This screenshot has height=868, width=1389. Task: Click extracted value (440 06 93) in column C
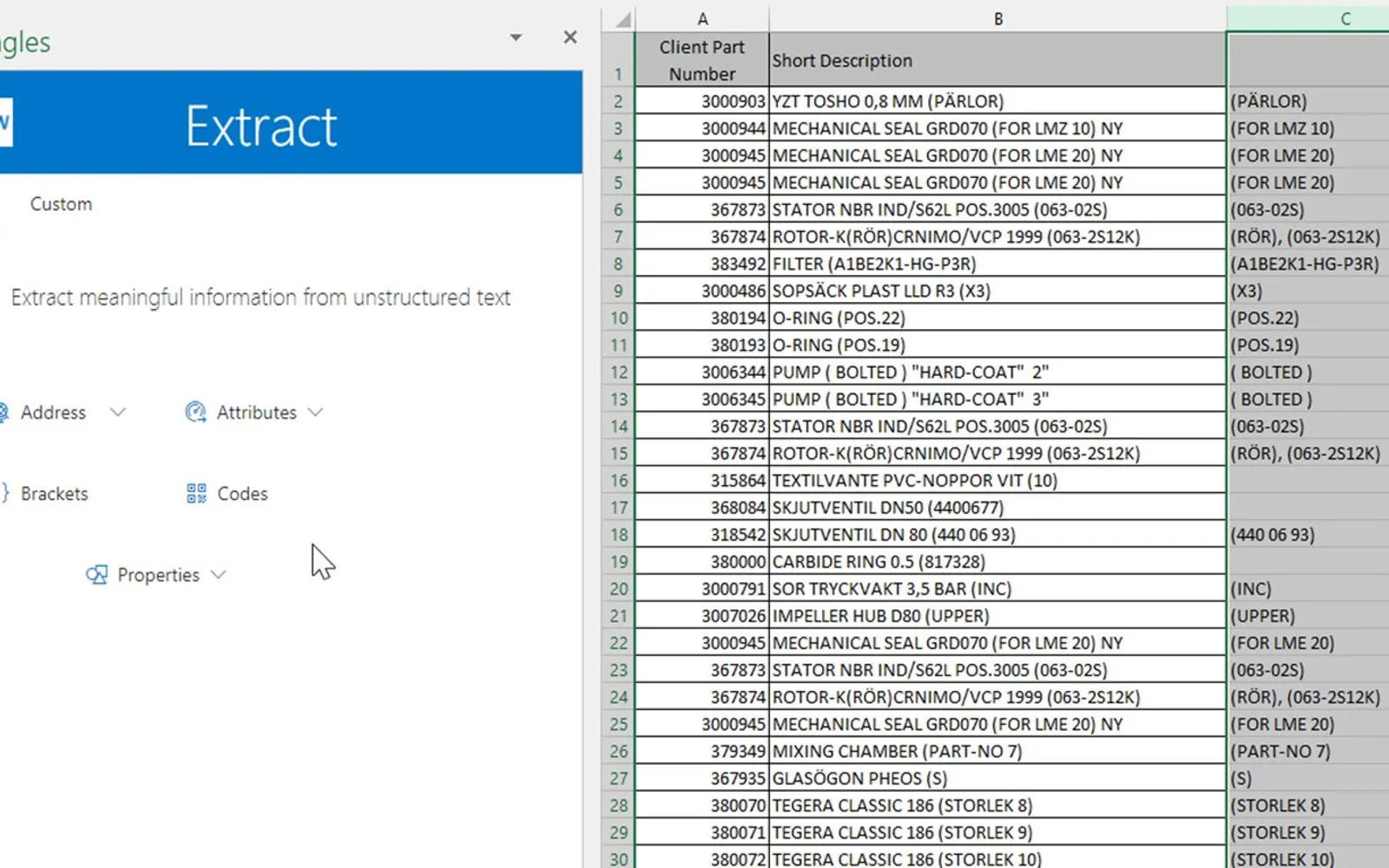1308,535
